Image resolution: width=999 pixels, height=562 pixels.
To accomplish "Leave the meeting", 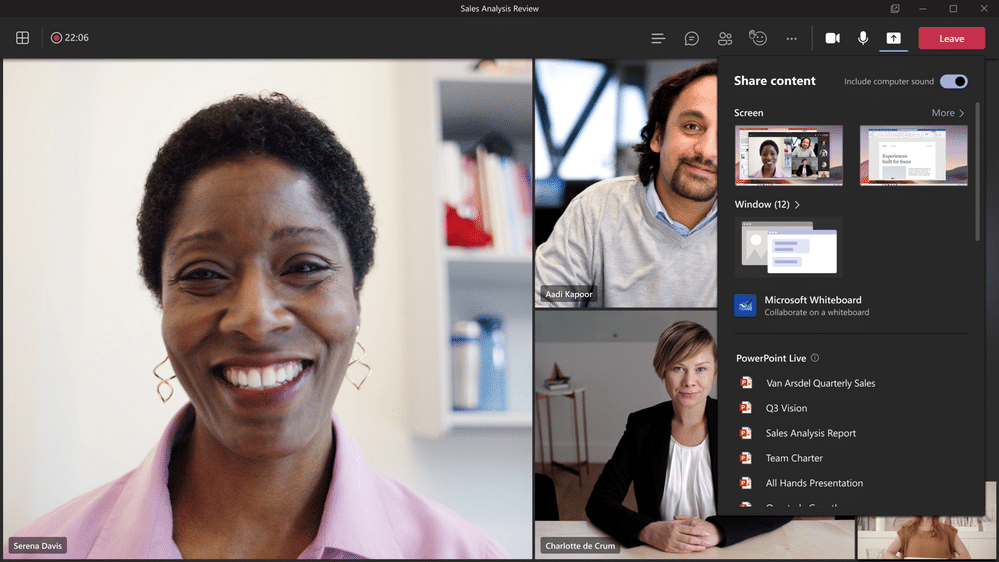I will click(x=951, y=38).
